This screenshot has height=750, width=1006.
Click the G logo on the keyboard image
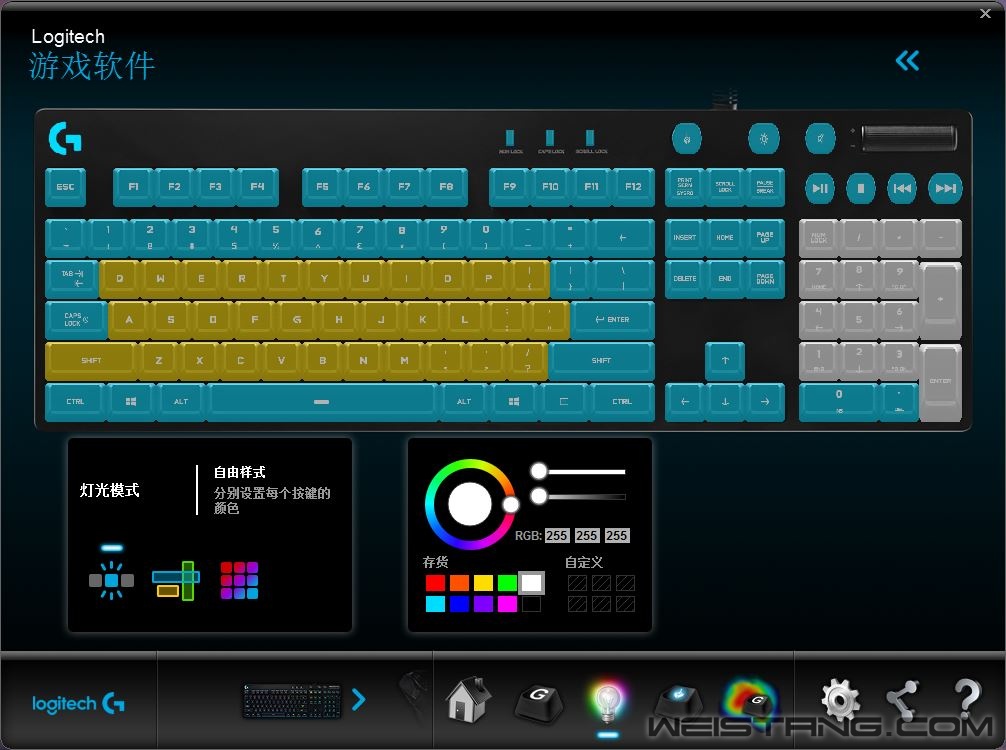[65, 139]
